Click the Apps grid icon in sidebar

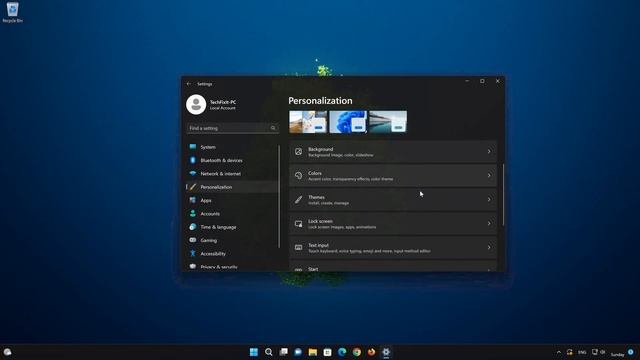point(193,200)
